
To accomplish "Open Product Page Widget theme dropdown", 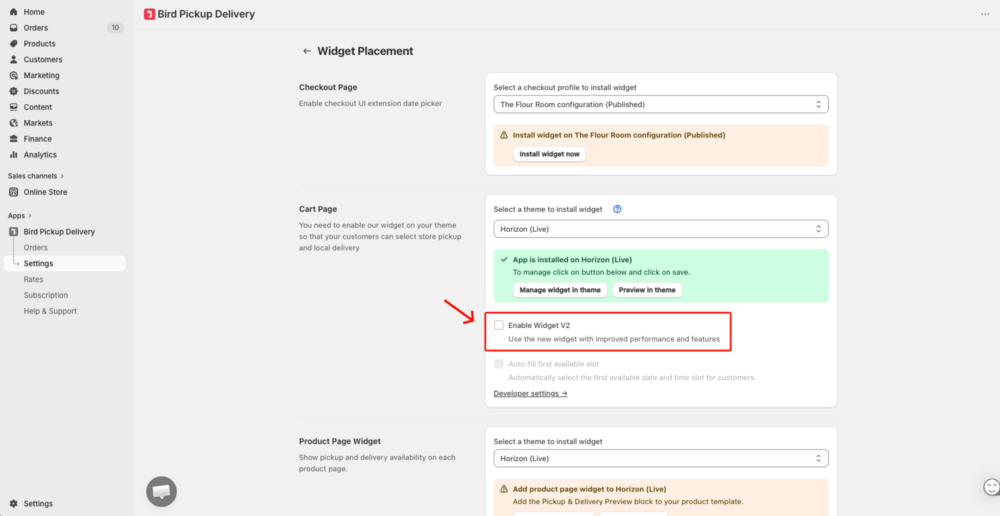I will [x=661, y=458].
